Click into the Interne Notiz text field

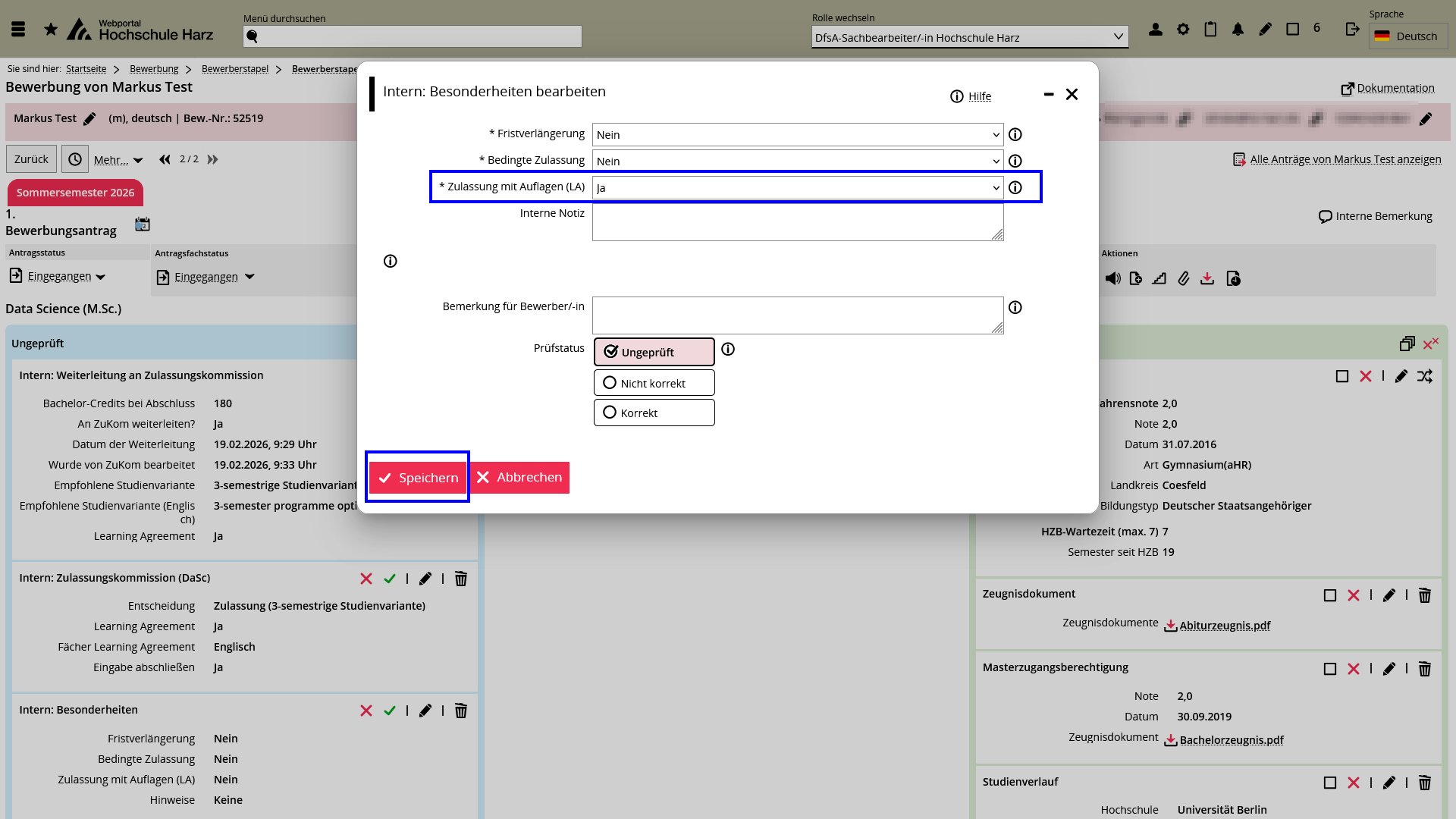797,222
